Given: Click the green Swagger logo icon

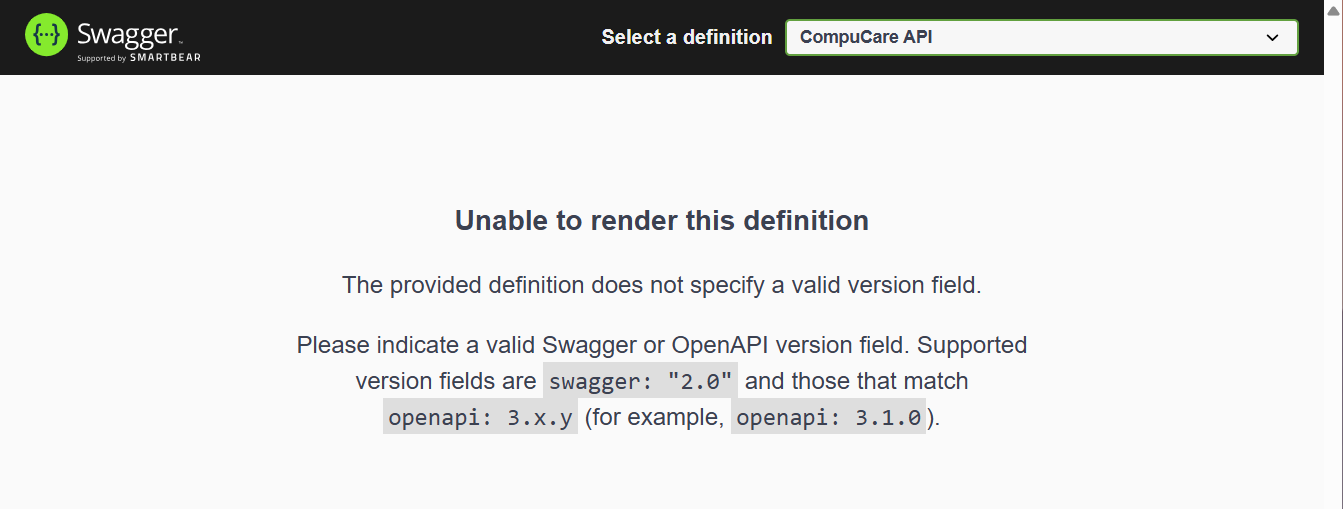Looking at the screenshot, I should [x=45, y=36].
